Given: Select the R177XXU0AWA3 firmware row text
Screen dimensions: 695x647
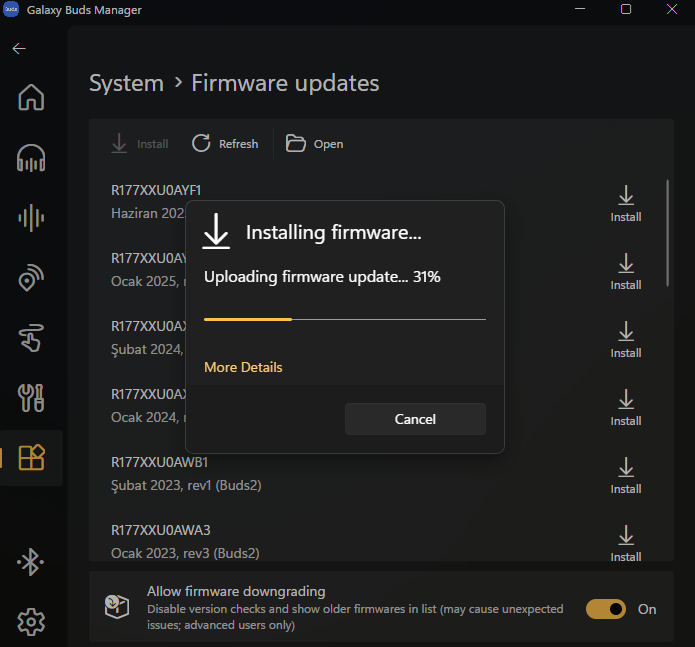Looking at the screenshot, I should pos(160,530).
